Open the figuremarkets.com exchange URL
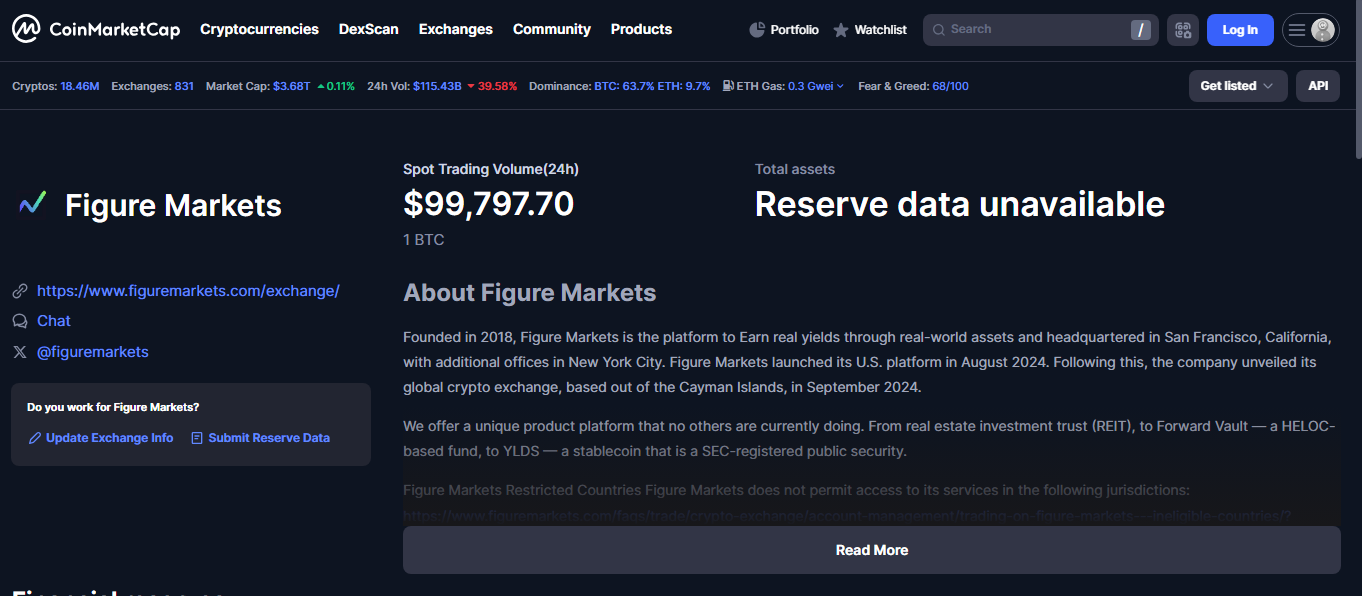The image size is (1362, 596). (188, 291)
